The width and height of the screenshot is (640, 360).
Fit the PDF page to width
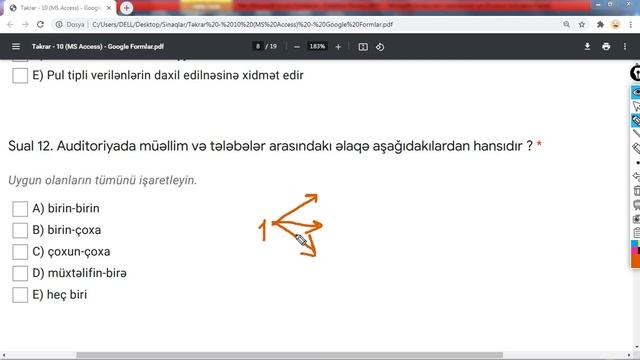(x=363, y=47)
